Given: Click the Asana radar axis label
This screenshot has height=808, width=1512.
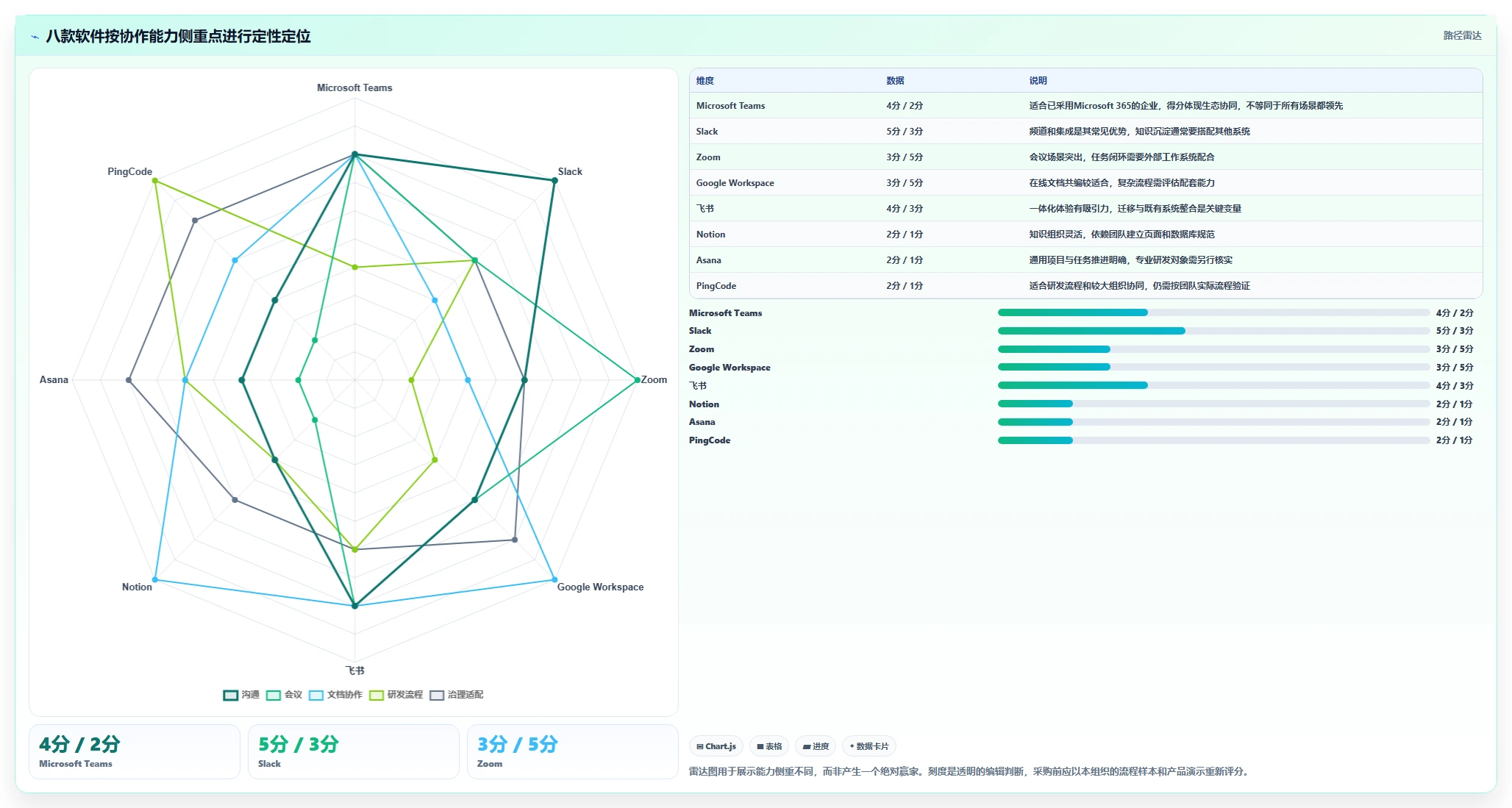Looking at the screenshot, I should 54,379.
